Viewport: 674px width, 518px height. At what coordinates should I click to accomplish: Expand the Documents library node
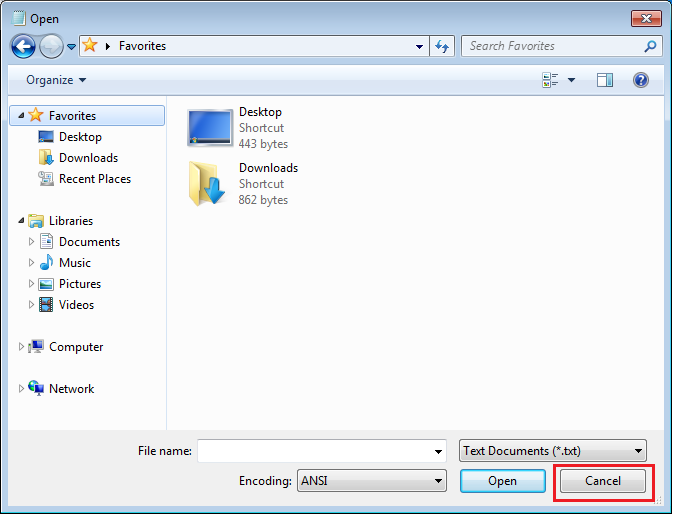[31, 242]
